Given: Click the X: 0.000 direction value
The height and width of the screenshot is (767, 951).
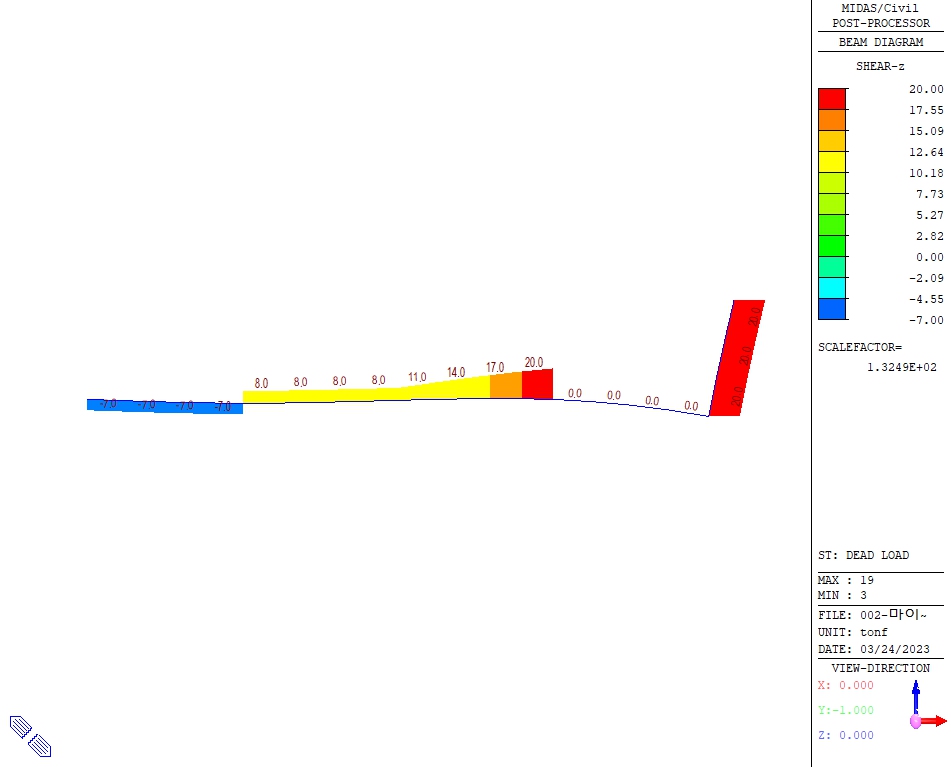Looking at the screenshot, I should (x=845, y=686).
